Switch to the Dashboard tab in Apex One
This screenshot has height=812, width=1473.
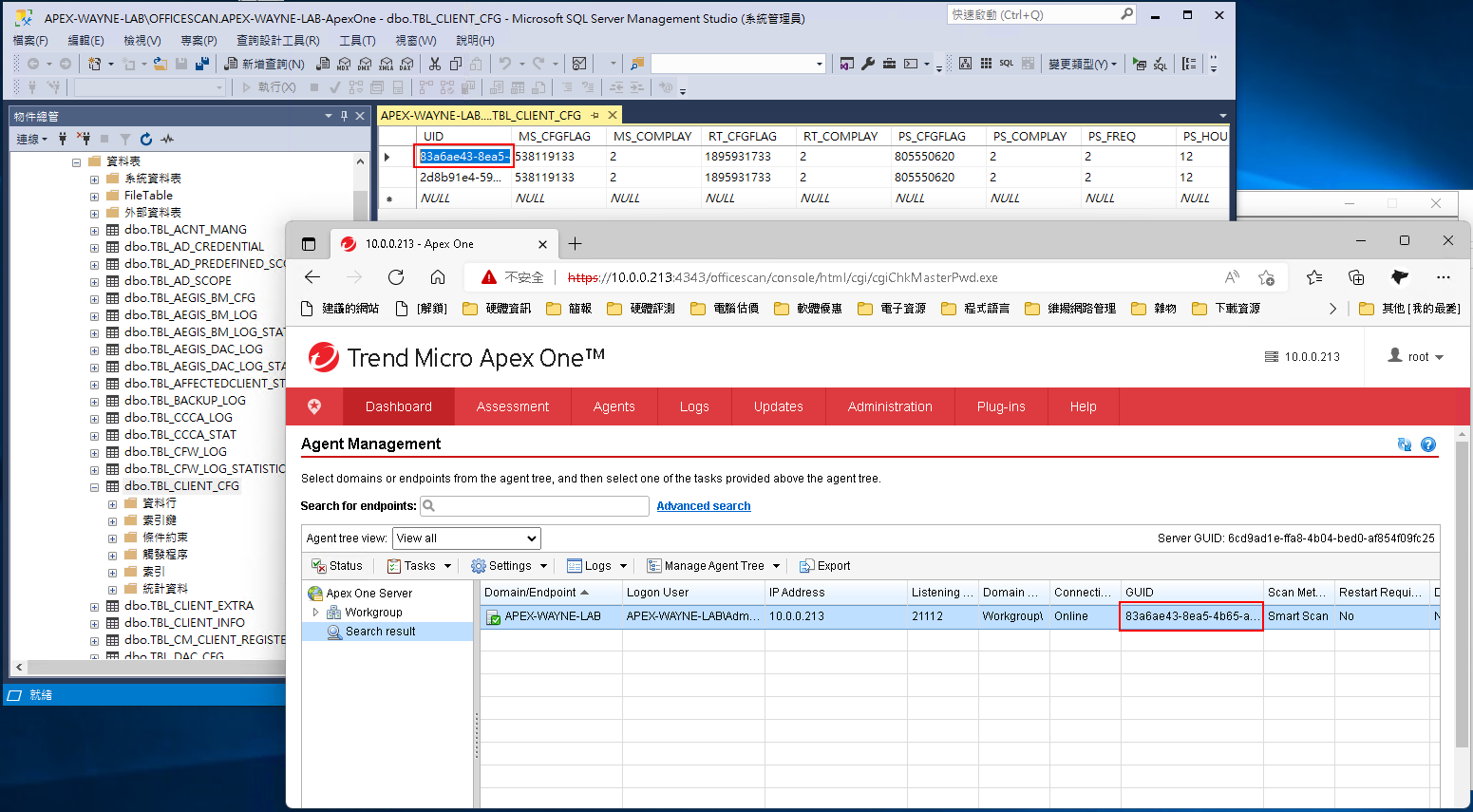[x=399, y=406]
